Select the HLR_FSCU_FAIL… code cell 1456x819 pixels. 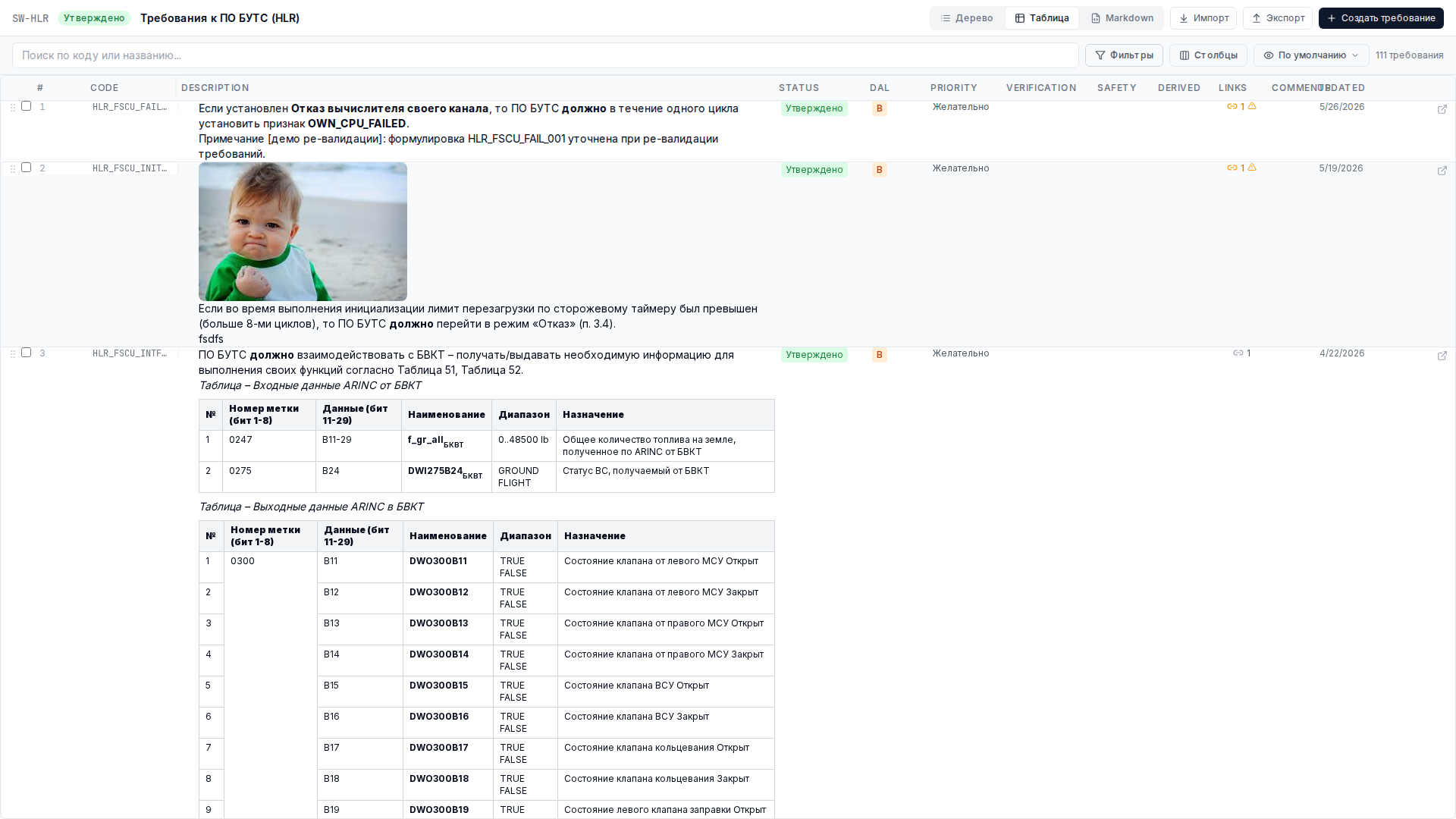[130, 107]
